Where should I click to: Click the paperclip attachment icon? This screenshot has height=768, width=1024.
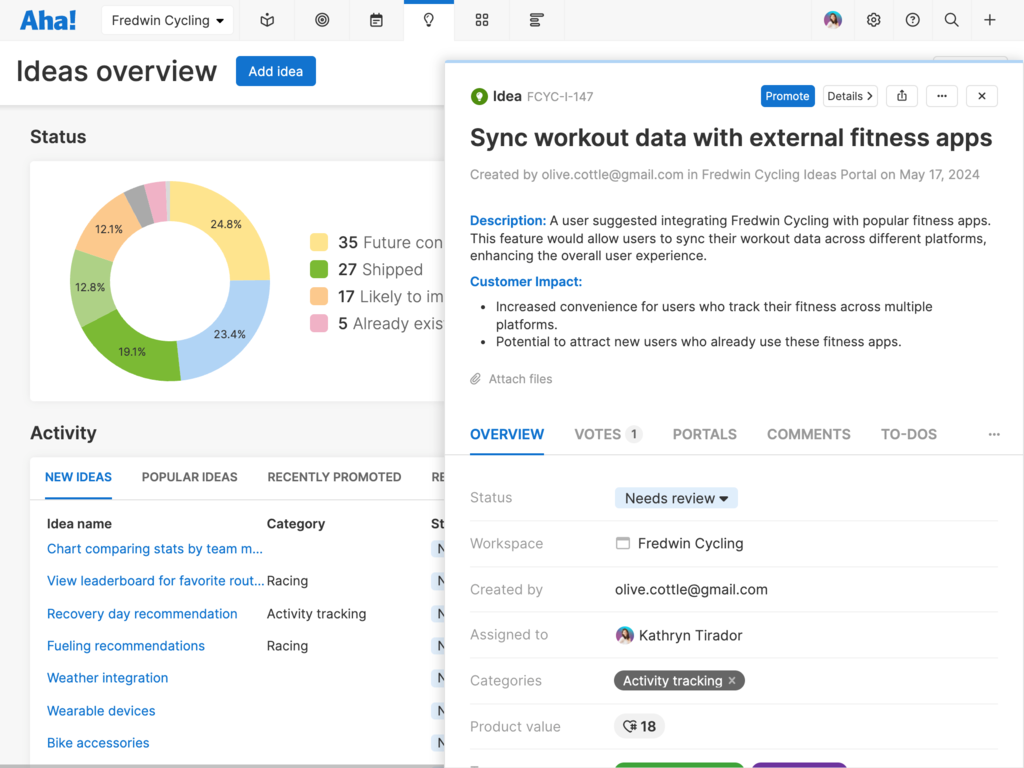click(475, 379)
